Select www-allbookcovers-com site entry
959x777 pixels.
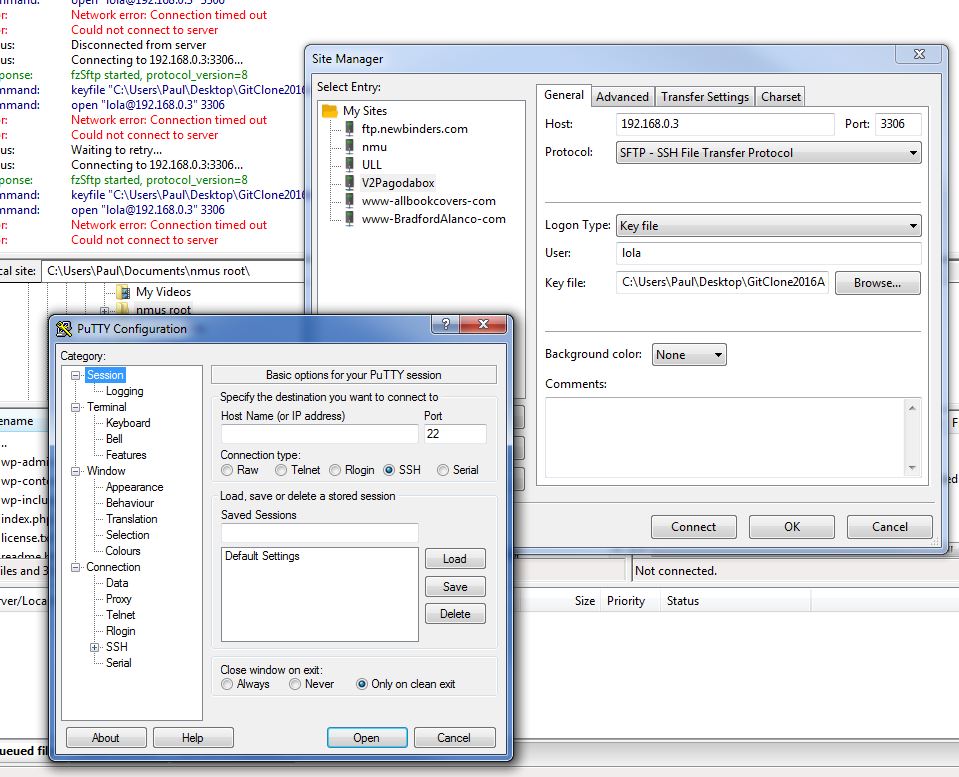pyautogui.click(x=429, y=201)
